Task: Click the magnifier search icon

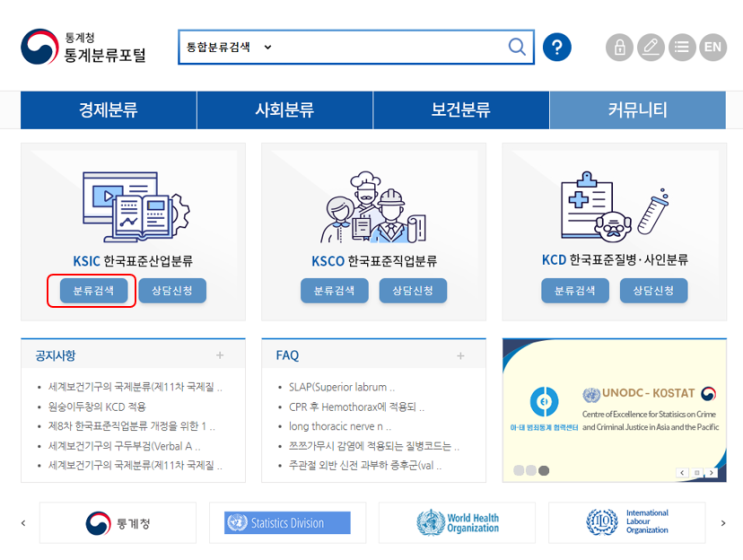Action: pos(516,47)
